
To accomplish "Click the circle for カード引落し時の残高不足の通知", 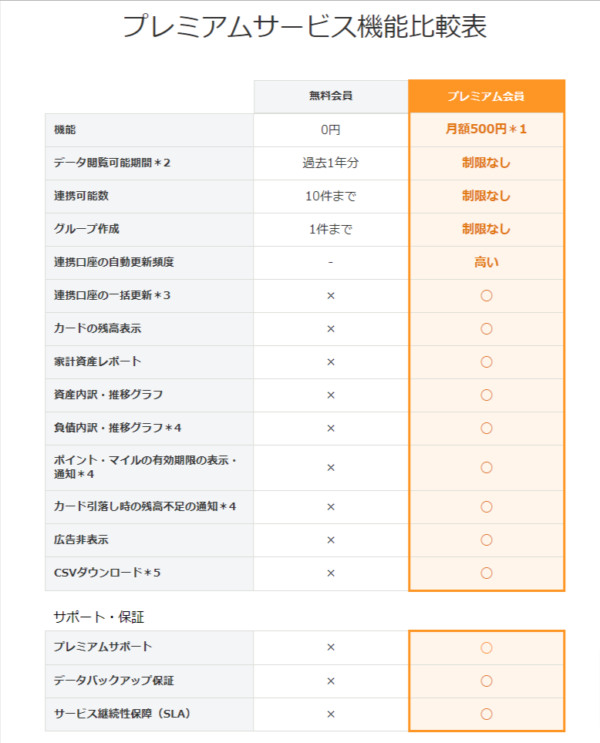I will click(x=486, y=507).
